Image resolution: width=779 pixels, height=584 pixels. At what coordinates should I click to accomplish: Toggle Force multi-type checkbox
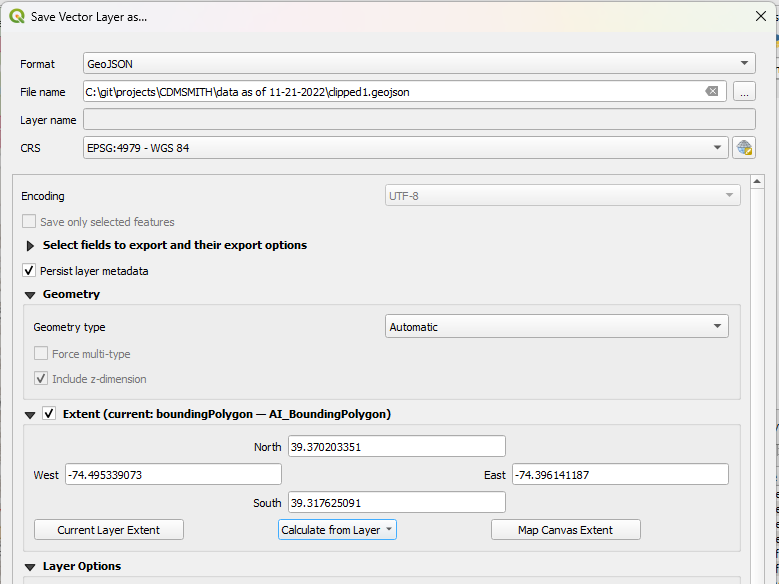41,353
